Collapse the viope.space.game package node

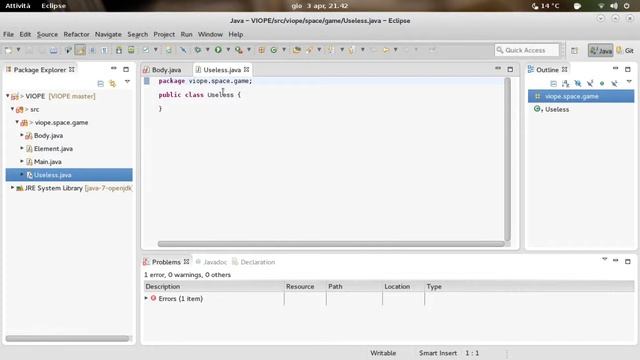tap(17, 122)
